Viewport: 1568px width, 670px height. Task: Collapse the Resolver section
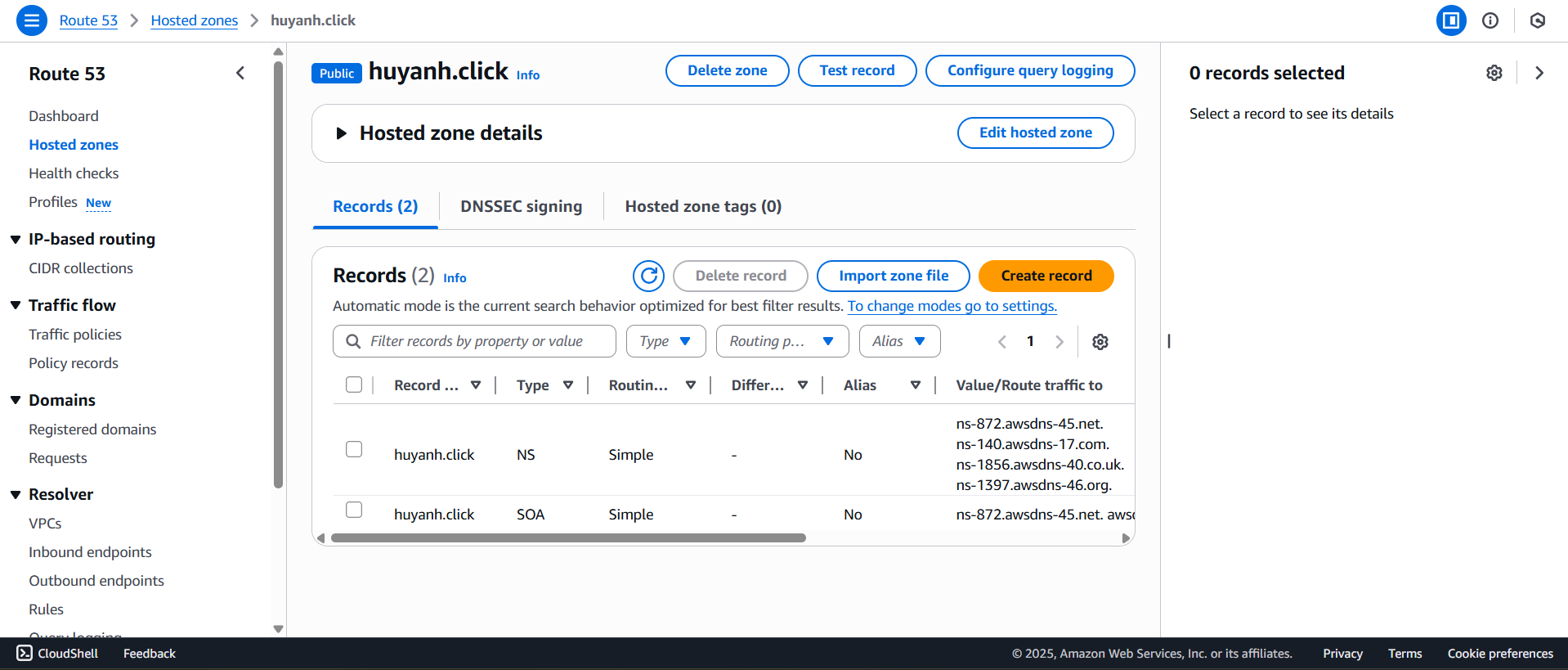point(16,494)
